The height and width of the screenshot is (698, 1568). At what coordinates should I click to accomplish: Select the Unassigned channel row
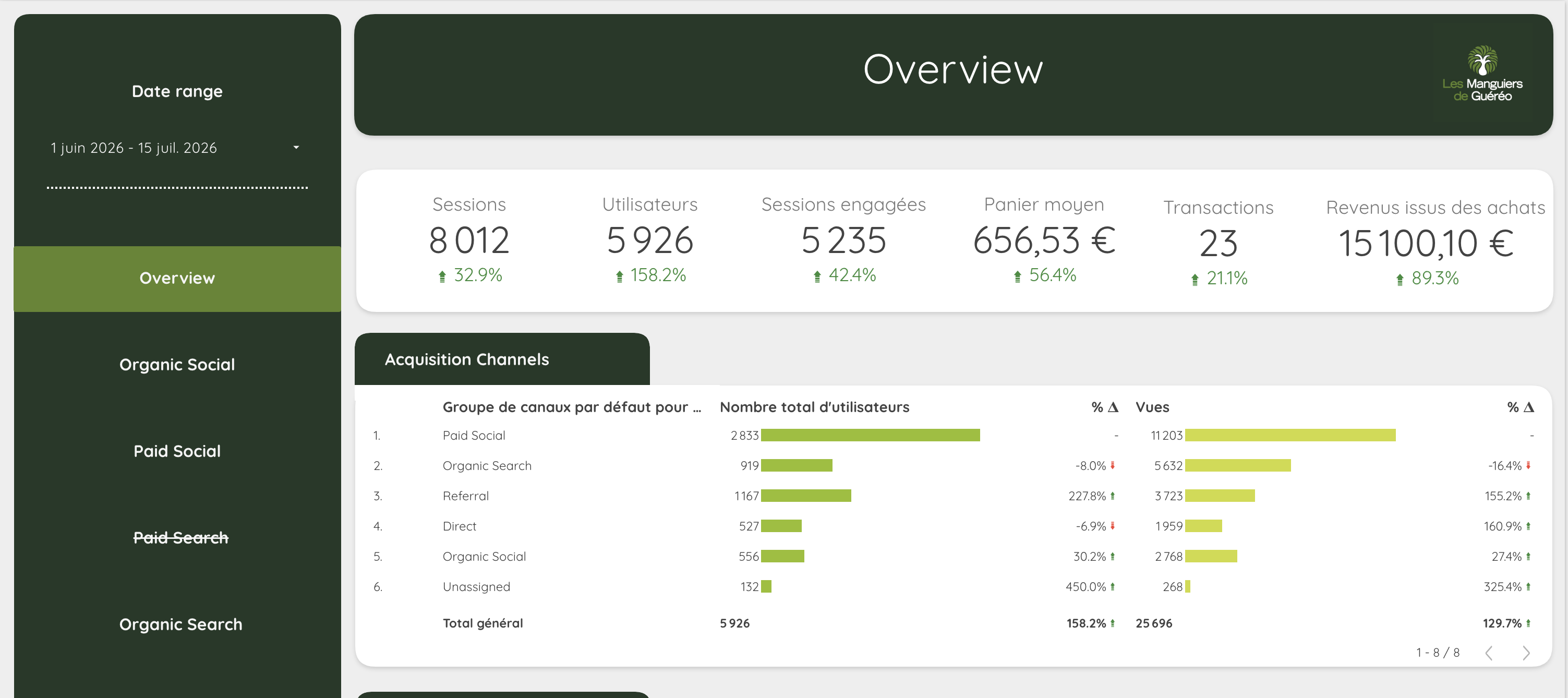(952, 587)
